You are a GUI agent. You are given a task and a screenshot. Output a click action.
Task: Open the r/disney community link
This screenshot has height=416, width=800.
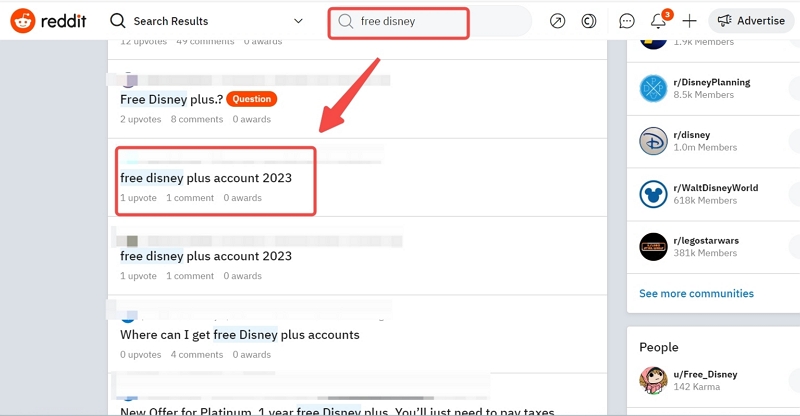(691, 135)
